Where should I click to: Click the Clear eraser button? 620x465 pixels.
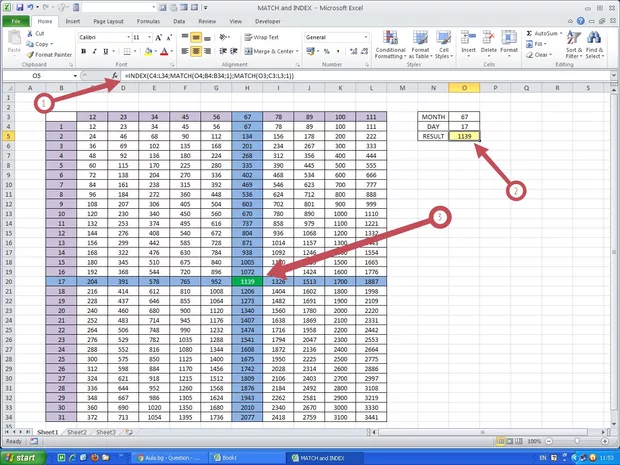coord(537,55)
